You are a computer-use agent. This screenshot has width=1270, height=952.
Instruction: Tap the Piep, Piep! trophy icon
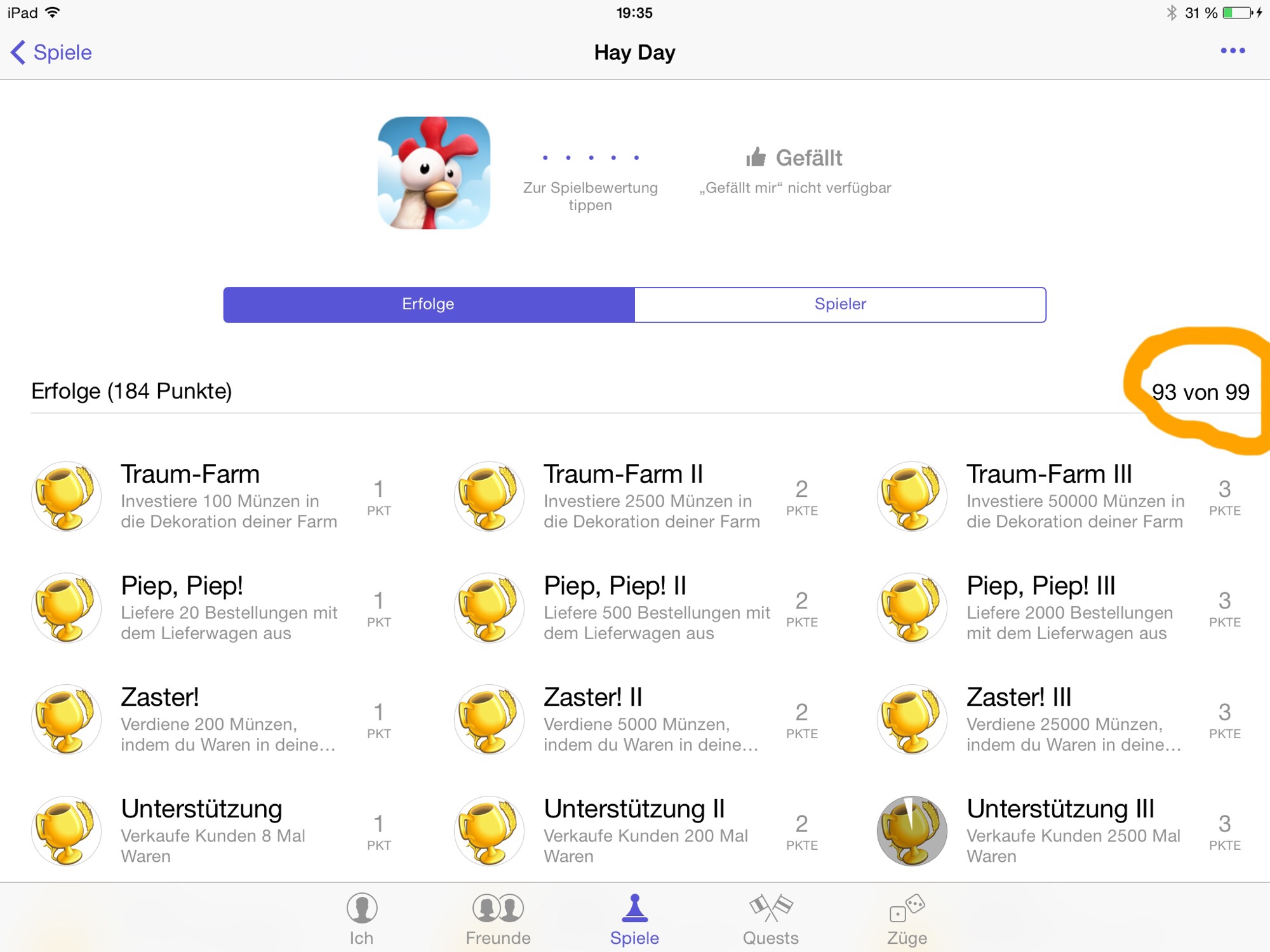tap(66, 608)
